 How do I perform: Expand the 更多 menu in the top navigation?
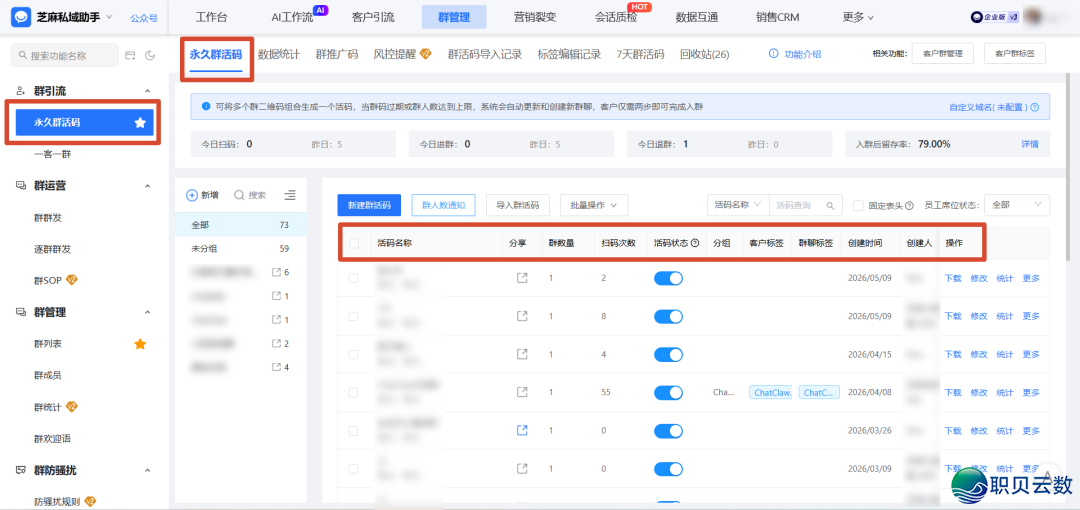[858, 17]
